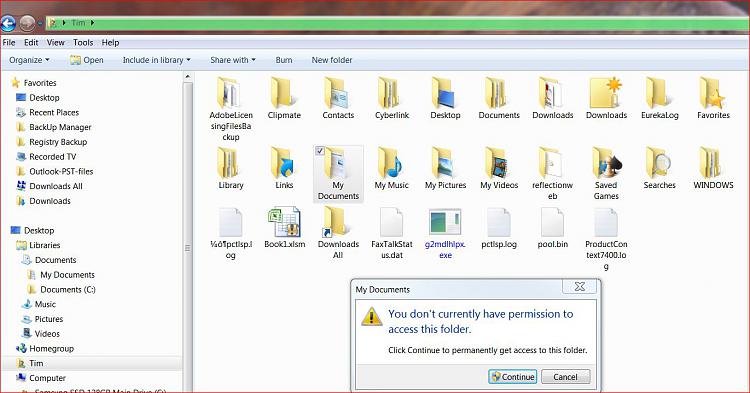Select Outlook-PST-files in navigation pane
This screenshot has width=750, height=393.
[x=55, y=171]
